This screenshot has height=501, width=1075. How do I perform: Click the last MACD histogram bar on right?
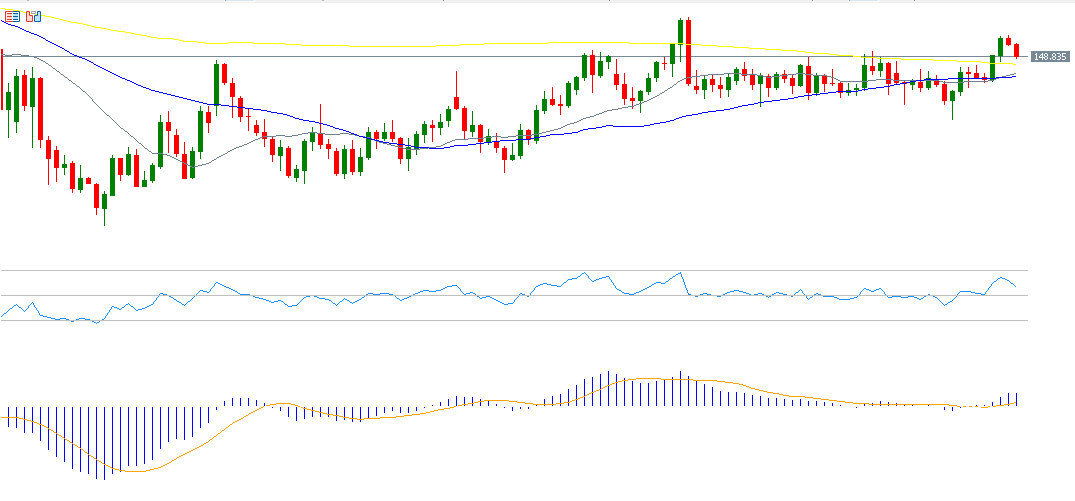tap(1016, 398)
